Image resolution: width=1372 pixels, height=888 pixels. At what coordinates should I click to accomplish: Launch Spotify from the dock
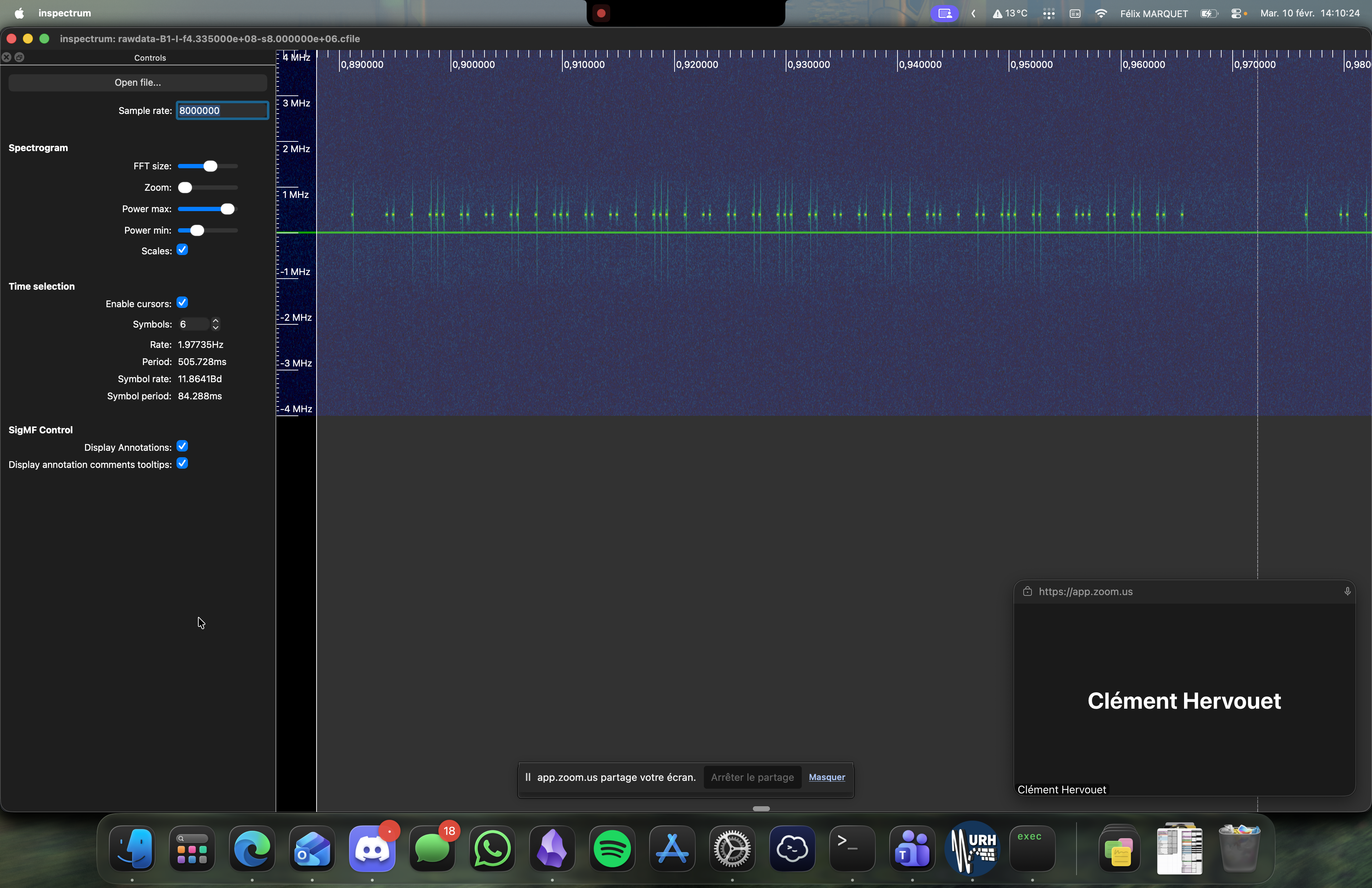point(612,849)
